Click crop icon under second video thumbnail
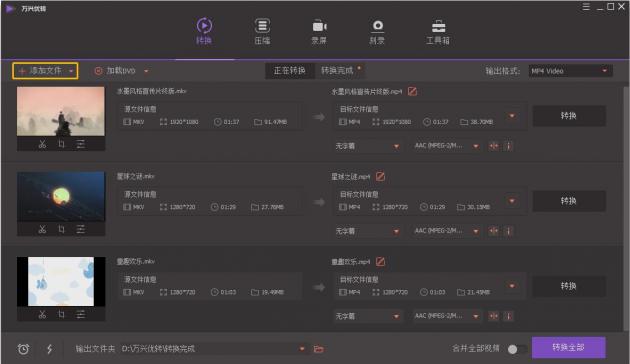The width and height of the screenshot is (630, 364). tap(61, 229)
